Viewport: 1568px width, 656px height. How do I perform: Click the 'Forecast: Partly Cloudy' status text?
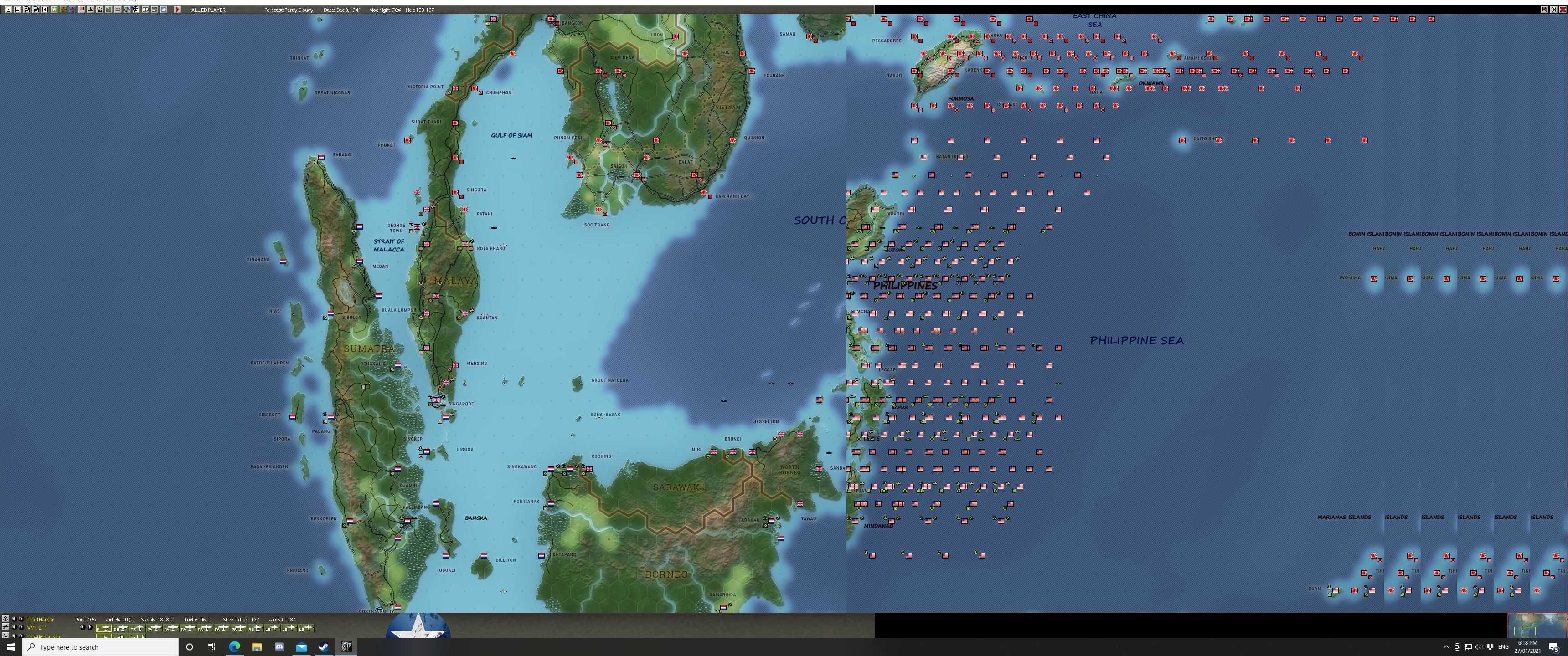coord(289,10)
